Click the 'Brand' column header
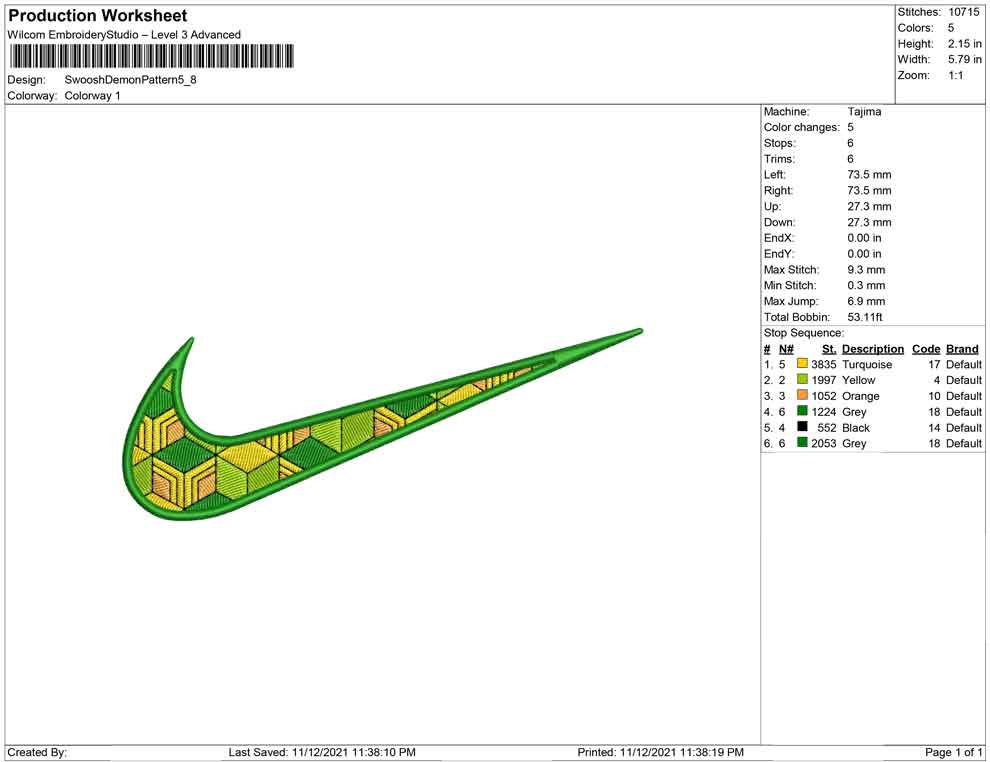 962,349
